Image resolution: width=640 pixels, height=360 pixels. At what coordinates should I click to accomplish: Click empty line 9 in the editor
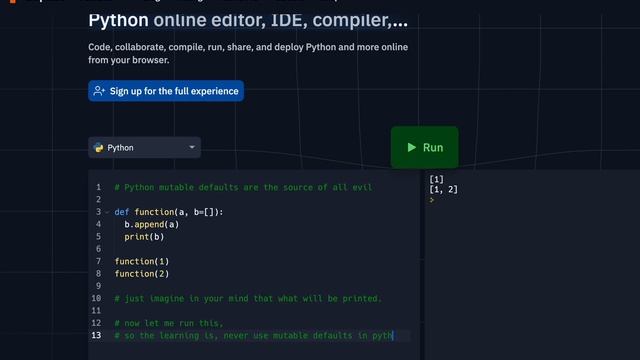(x=261, y=286)
